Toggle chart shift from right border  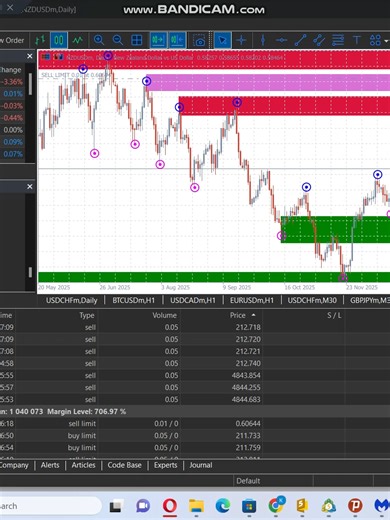(x=177, y=40)
